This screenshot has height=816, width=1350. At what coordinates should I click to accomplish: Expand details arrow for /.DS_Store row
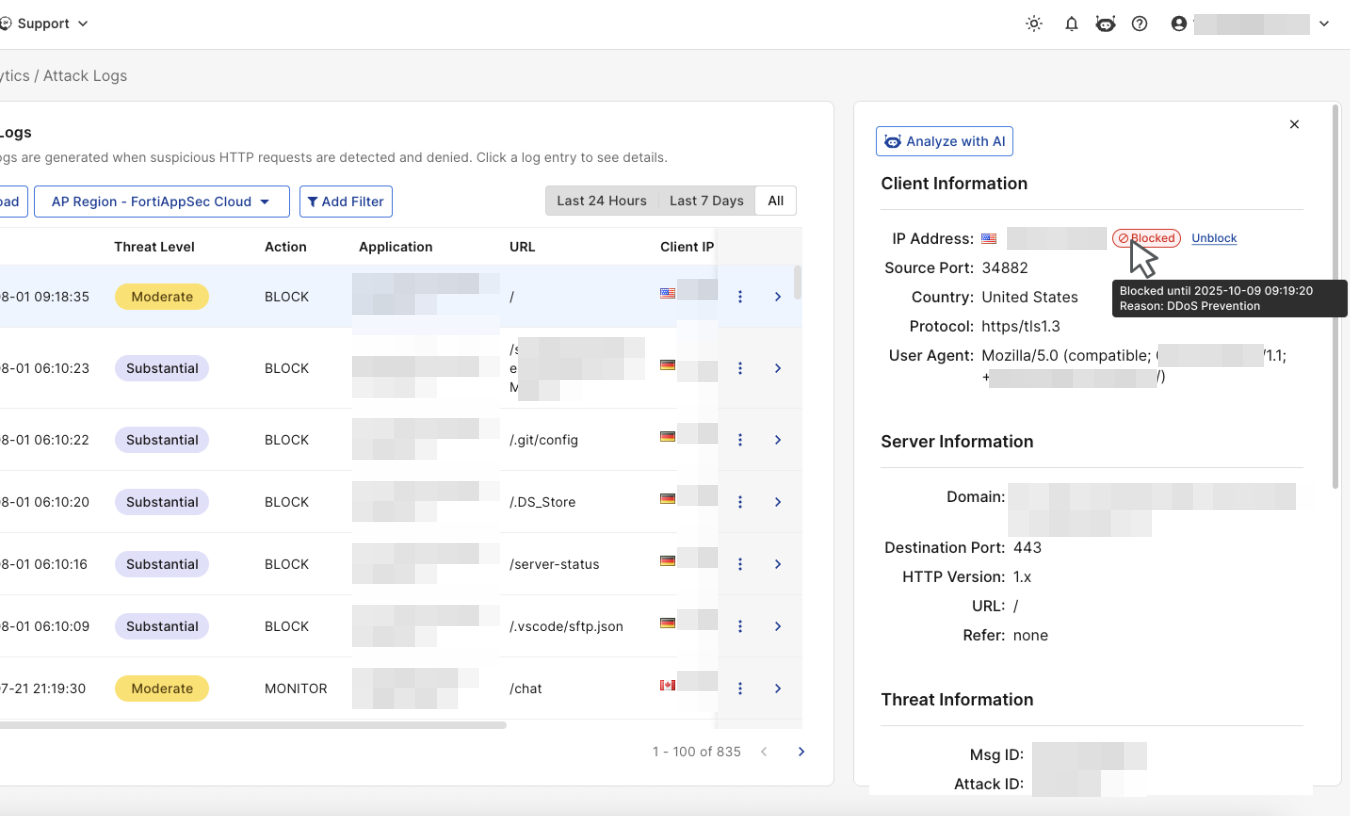pyautogui.click(x=777, y=502)
